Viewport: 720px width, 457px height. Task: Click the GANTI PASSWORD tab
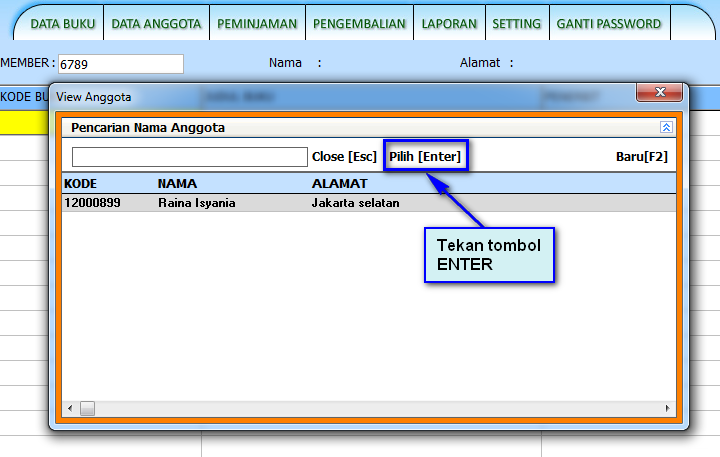tap(609, 23)
